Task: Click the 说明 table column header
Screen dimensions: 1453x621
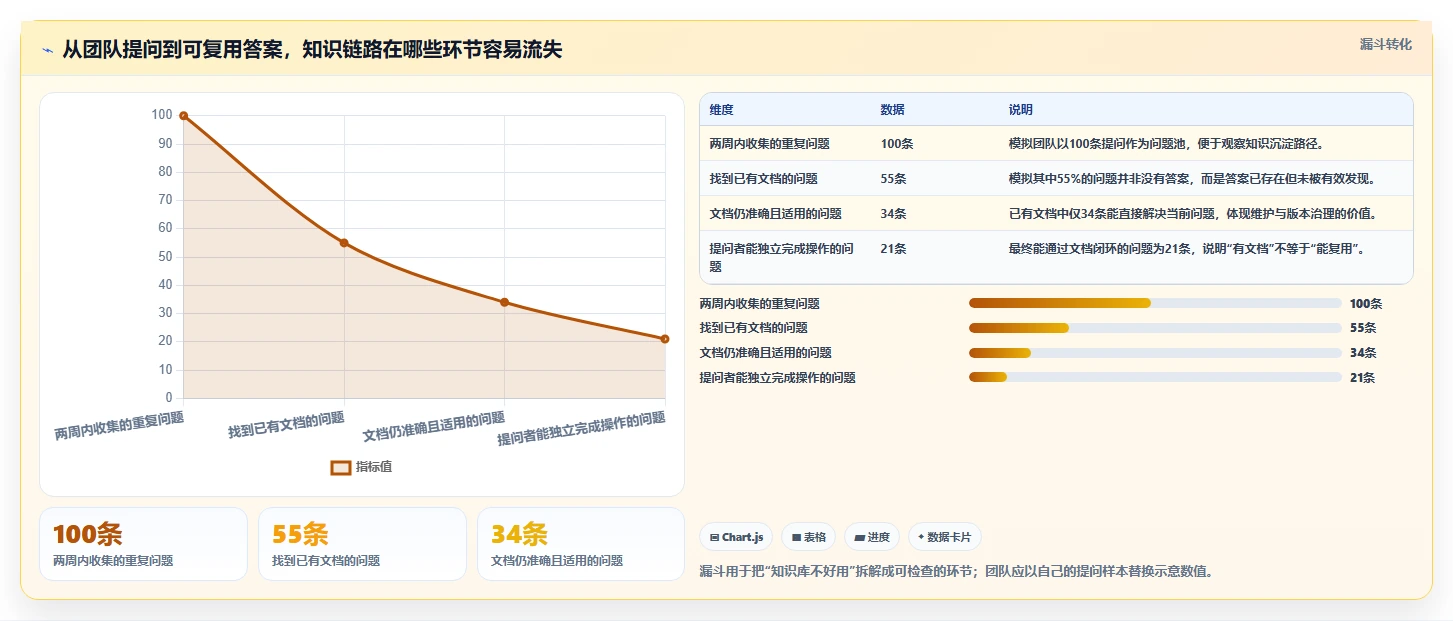Action: click(x=1021, y=110)
